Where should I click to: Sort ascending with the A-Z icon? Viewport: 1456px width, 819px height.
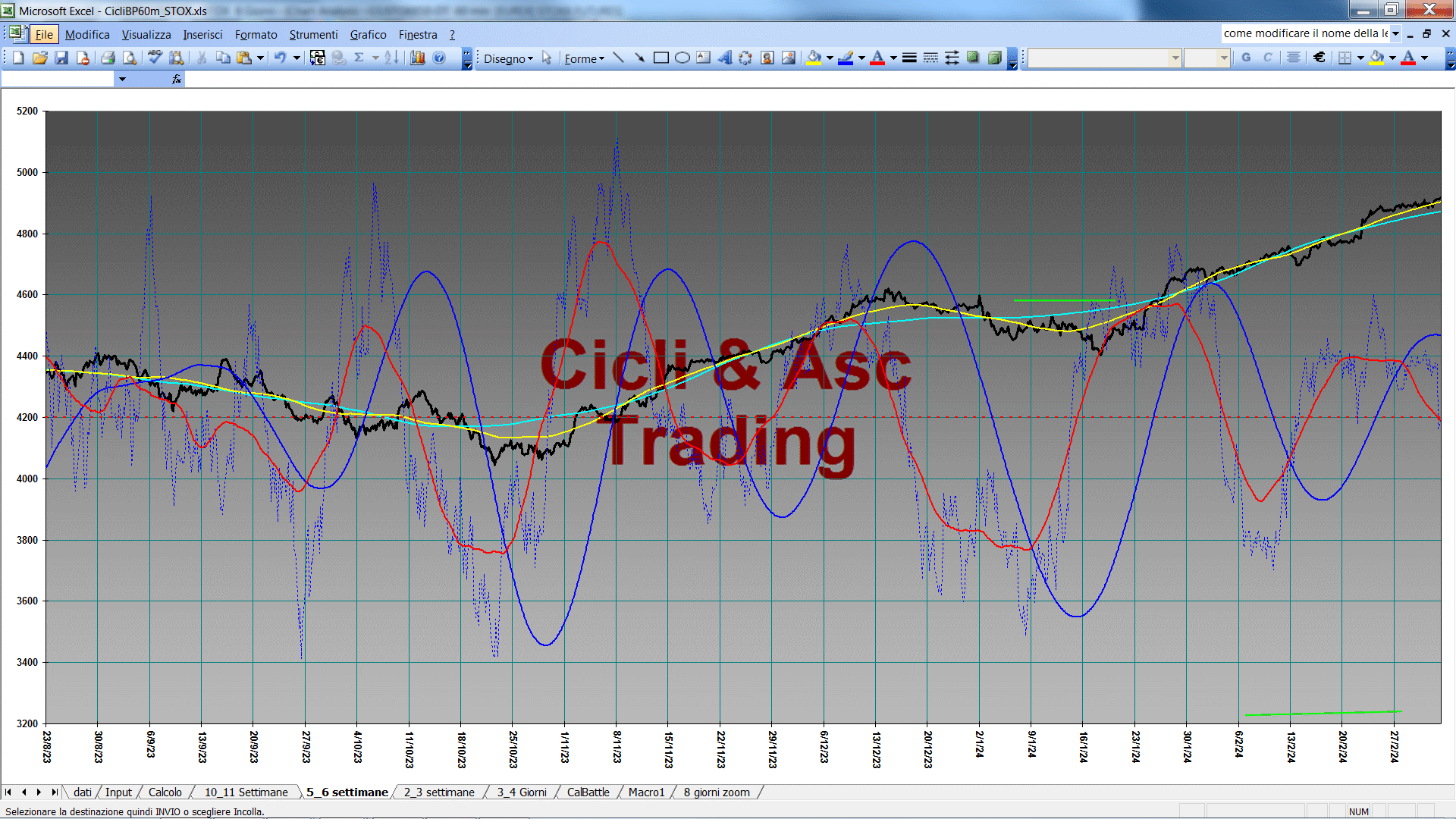coord(391,58)
